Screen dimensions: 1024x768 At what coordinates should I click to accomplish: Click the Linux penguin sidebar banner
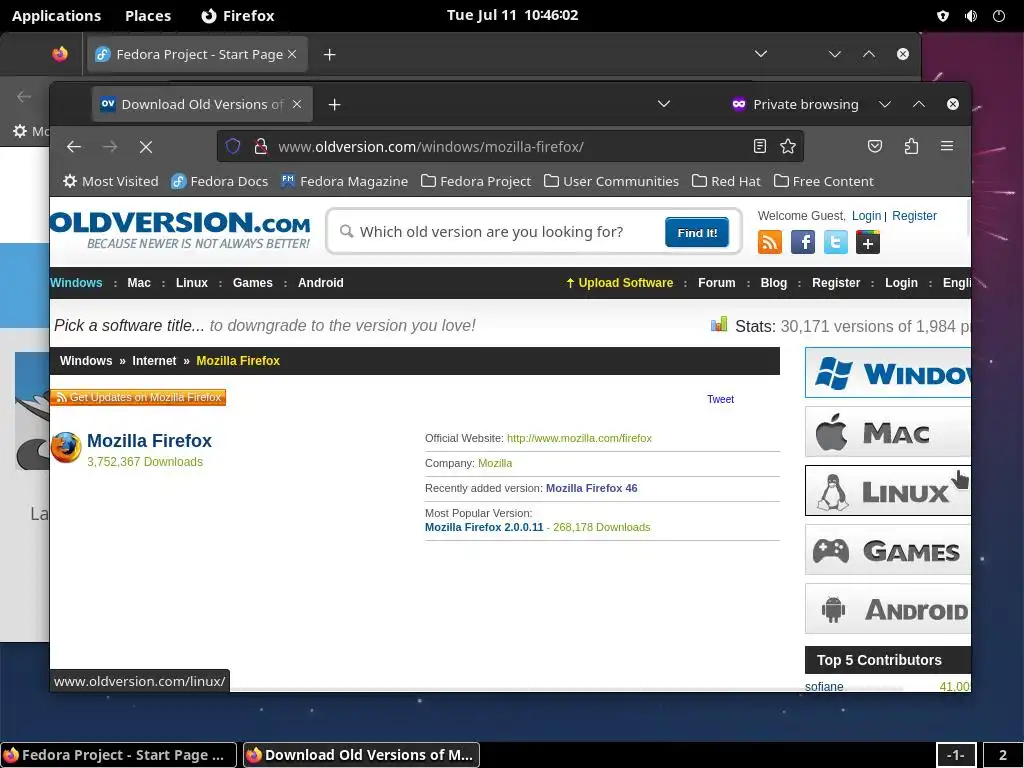point(888,490)
